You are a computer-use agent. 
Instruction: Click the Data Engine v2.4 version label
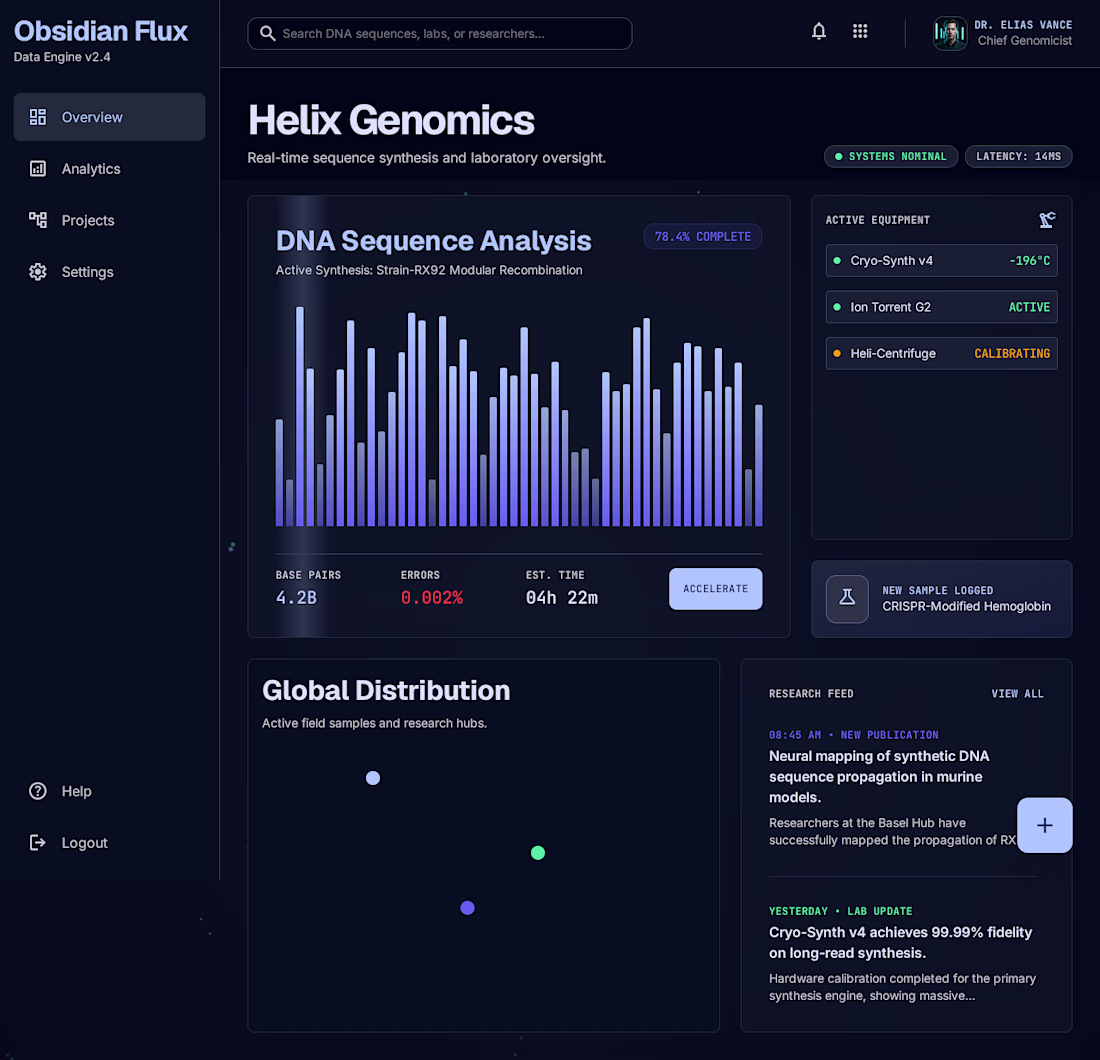click(x=62, y=58)
